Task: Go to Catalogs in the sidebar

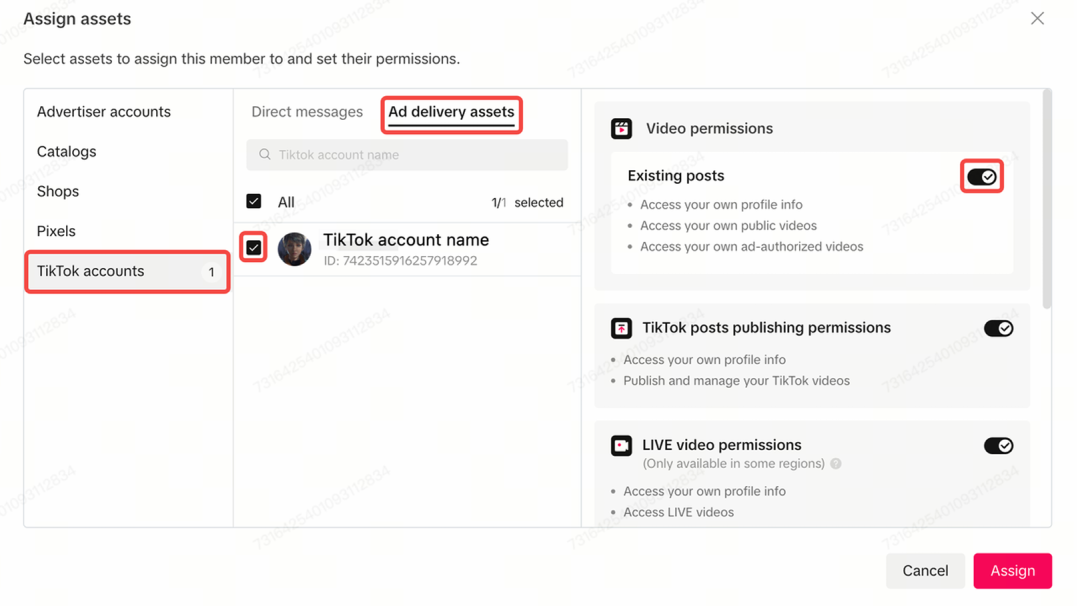Action: [67, 152]
